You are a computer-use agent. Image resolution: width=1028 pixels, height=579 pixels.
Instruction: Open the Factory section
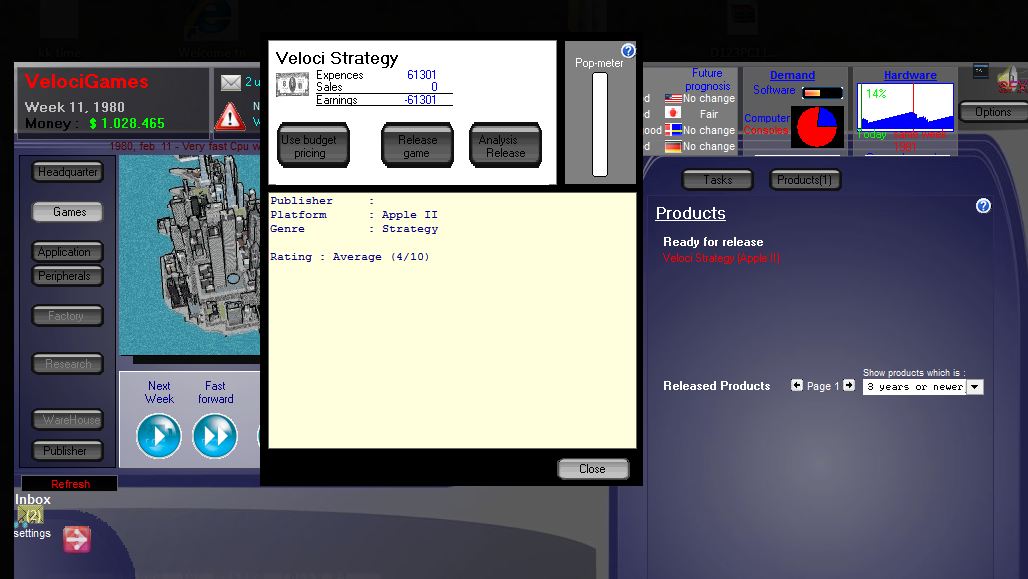point(68,316)
